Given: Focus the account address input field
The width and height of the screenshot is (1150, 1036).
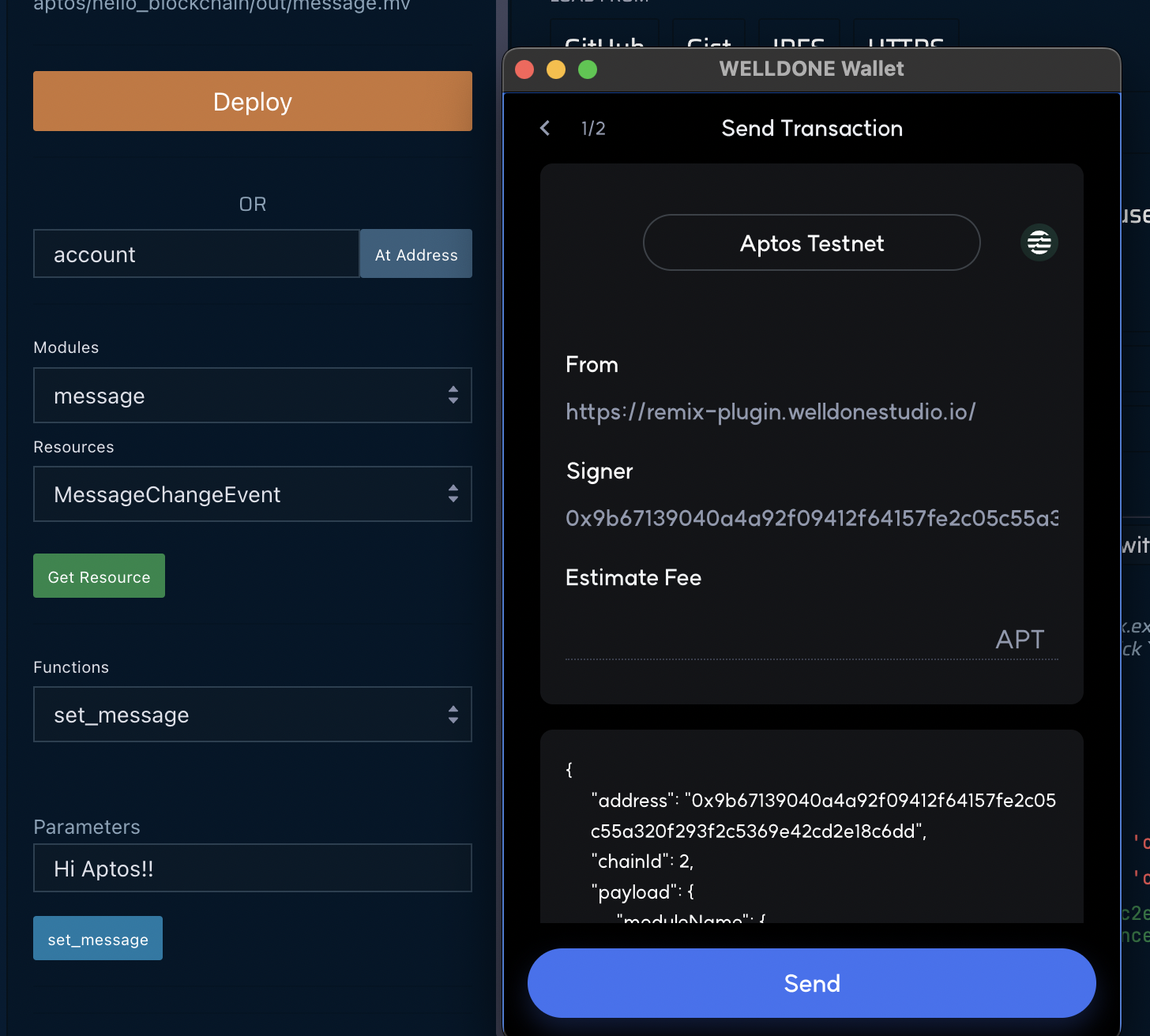Looking at the screenshot, I should click(x=196, y=254).
